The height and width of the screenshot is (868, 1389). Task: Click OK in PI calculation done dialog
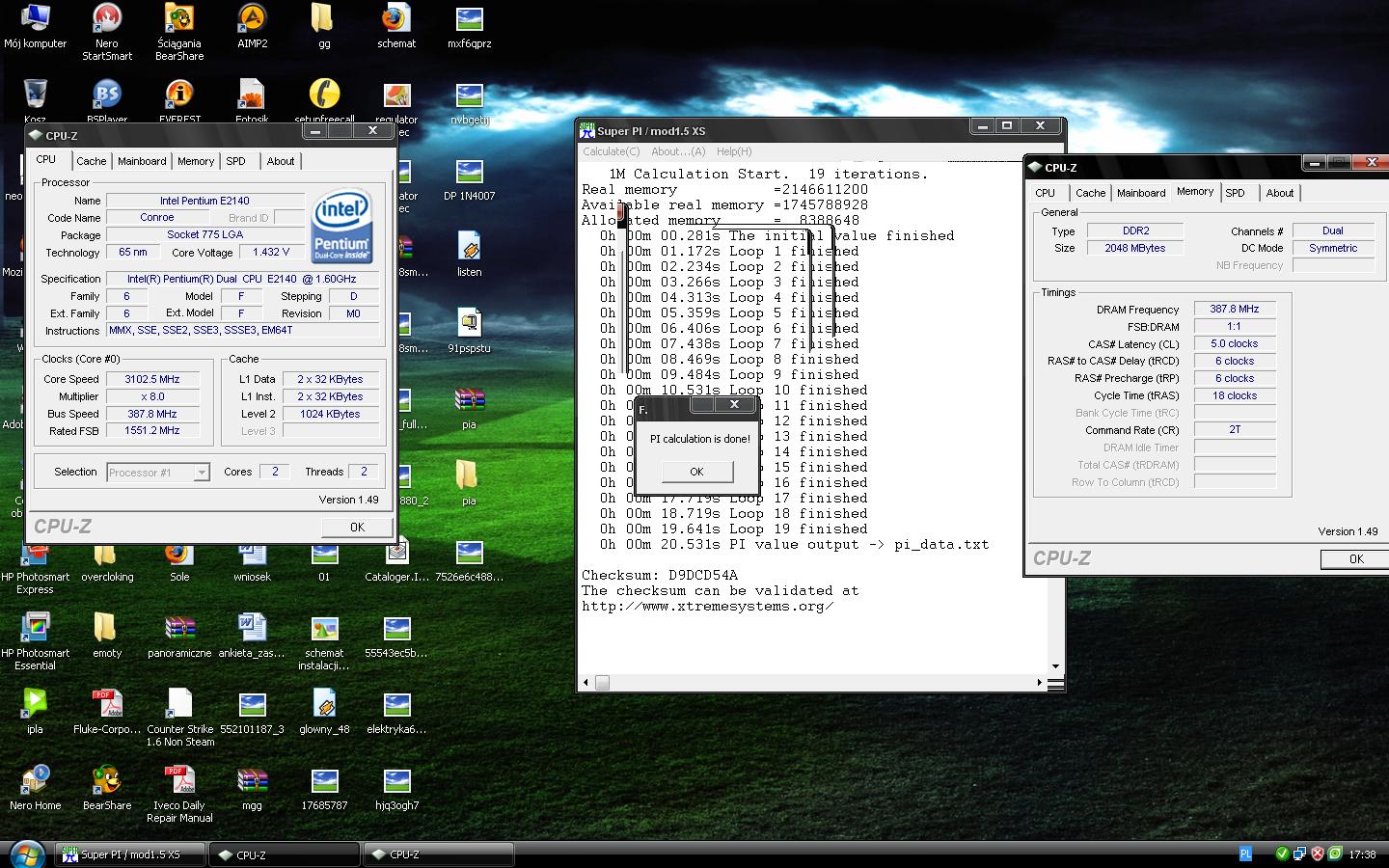696,472
